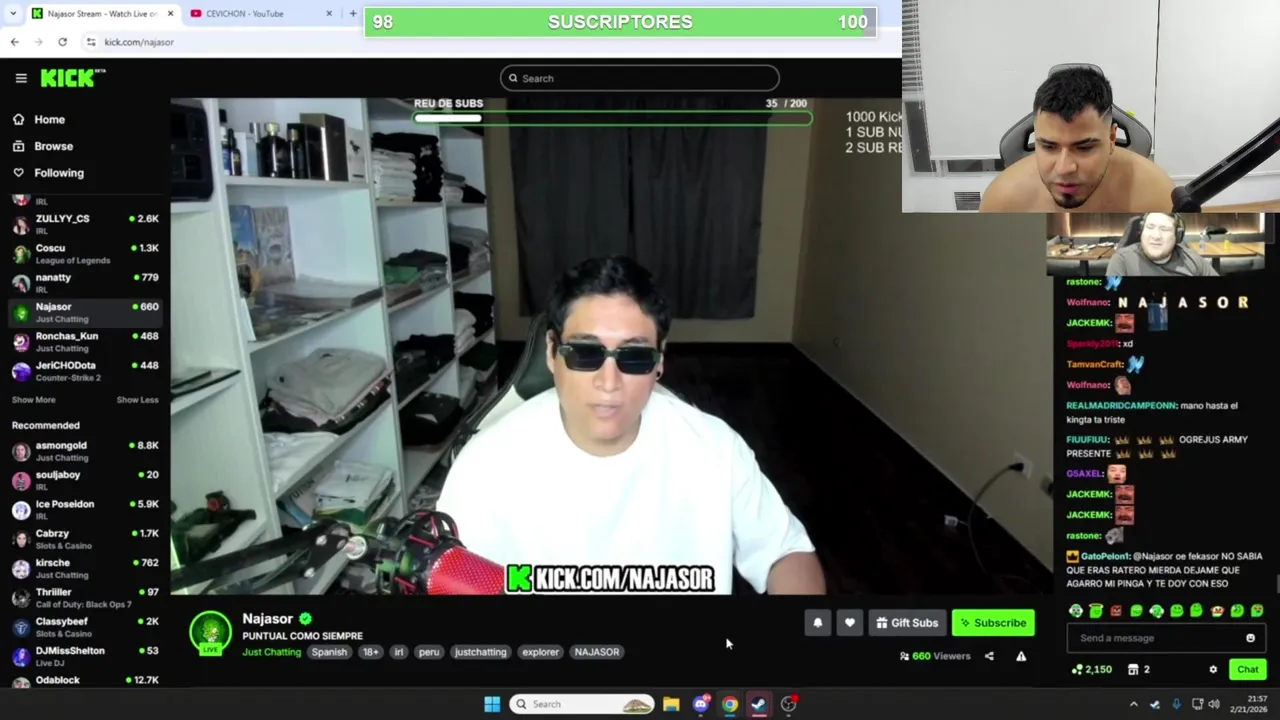
Task: Select Ronchas_Kun channel in sidebar
Action: pos(85,341)
